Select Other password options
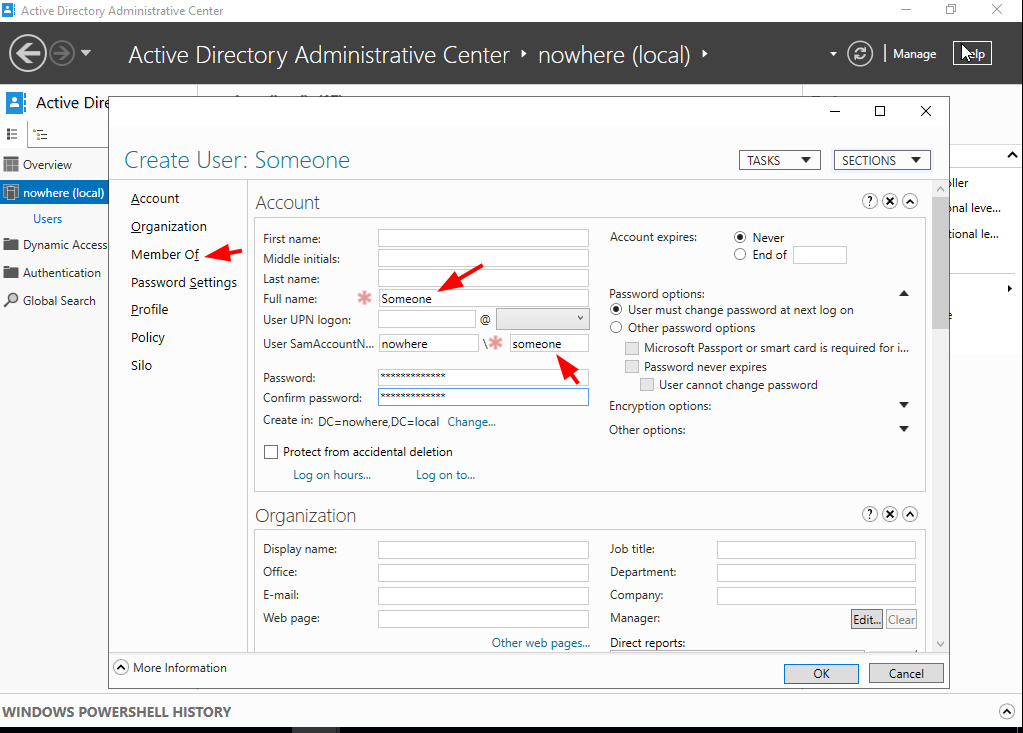 pos(616,327)
